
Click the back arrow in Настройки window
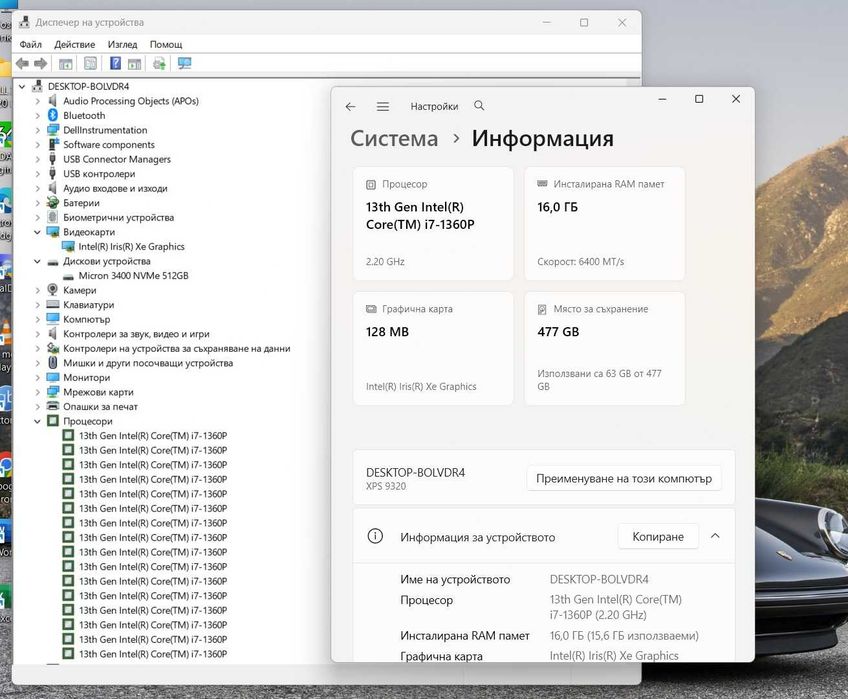(x=350, y=107)
